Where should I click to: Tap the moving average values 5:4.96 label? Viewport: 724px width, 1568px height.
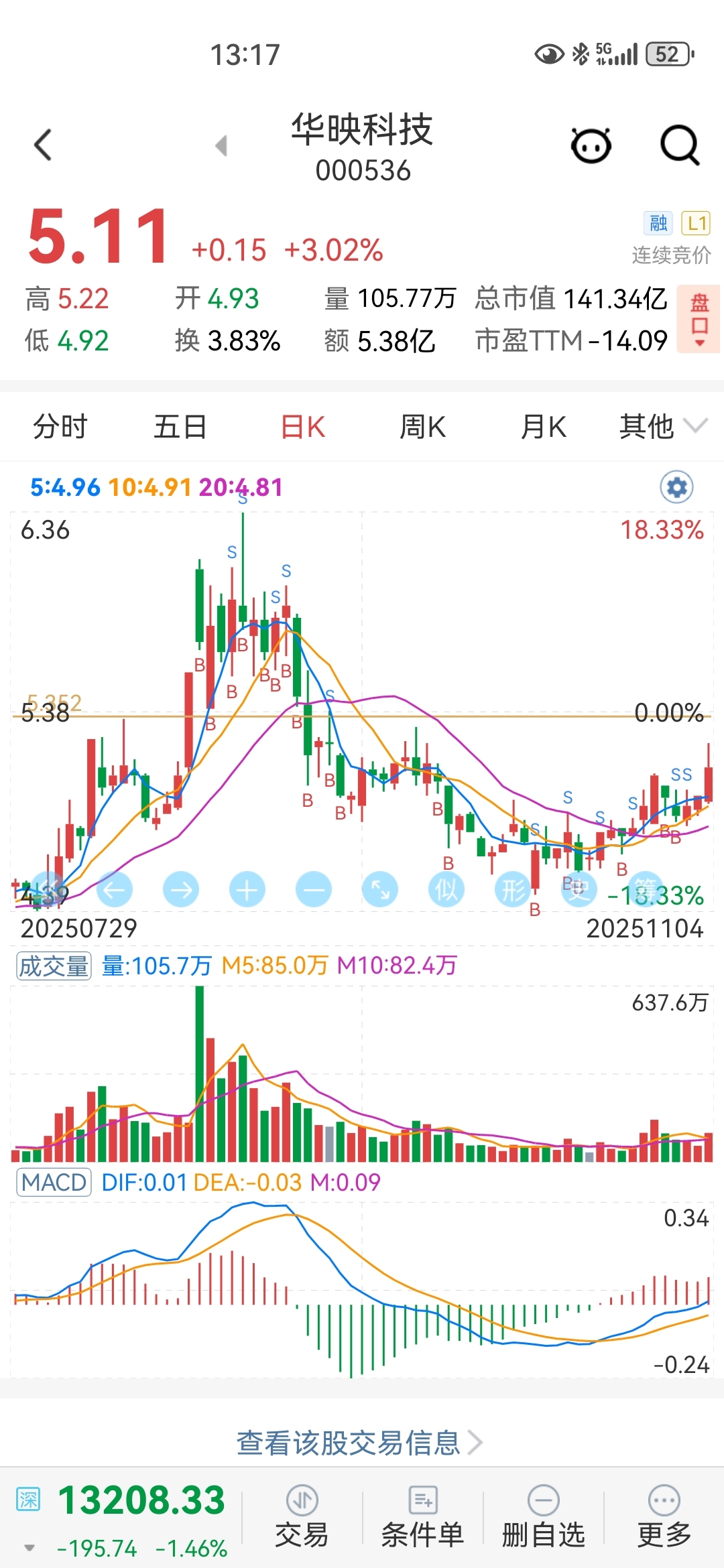pos(65,487)
